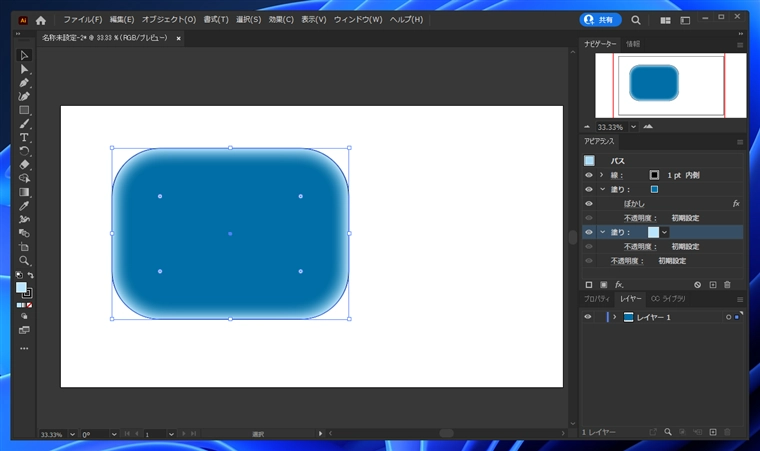Open navigator zoom percentage dropdown
The image size is (760, 451).
(633, 127)
